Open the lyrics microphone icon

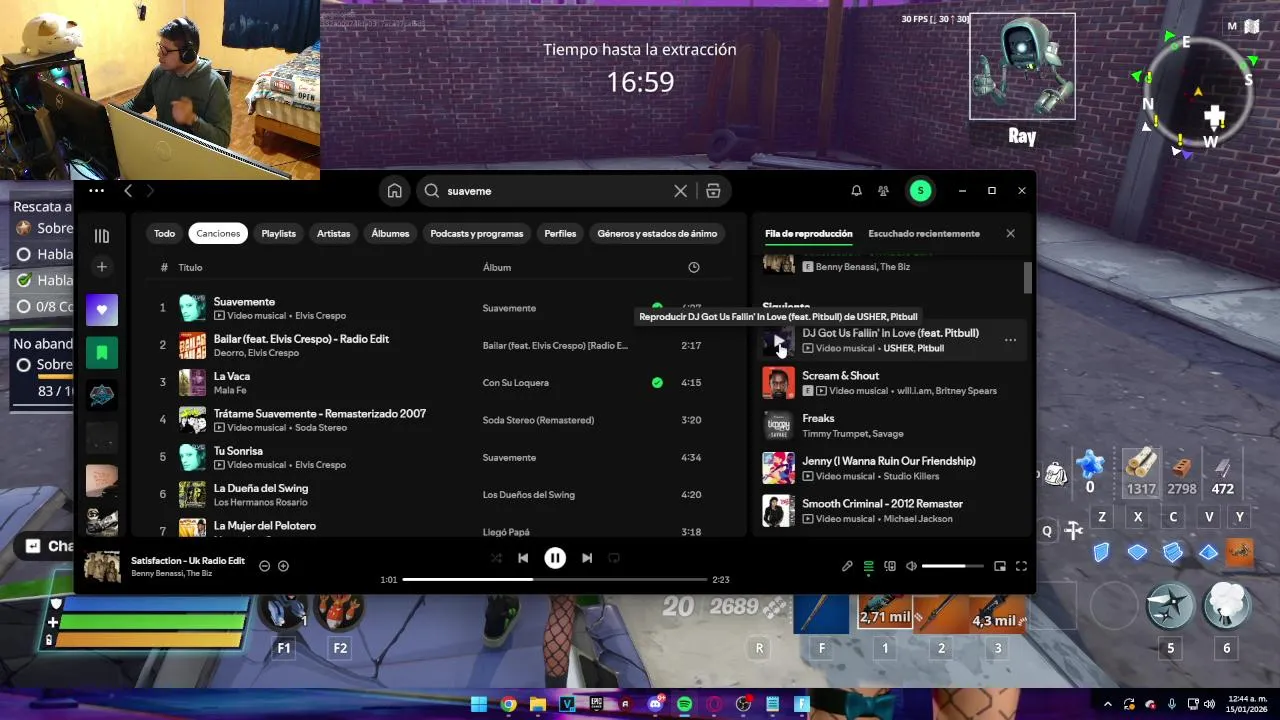click(847, 566)
